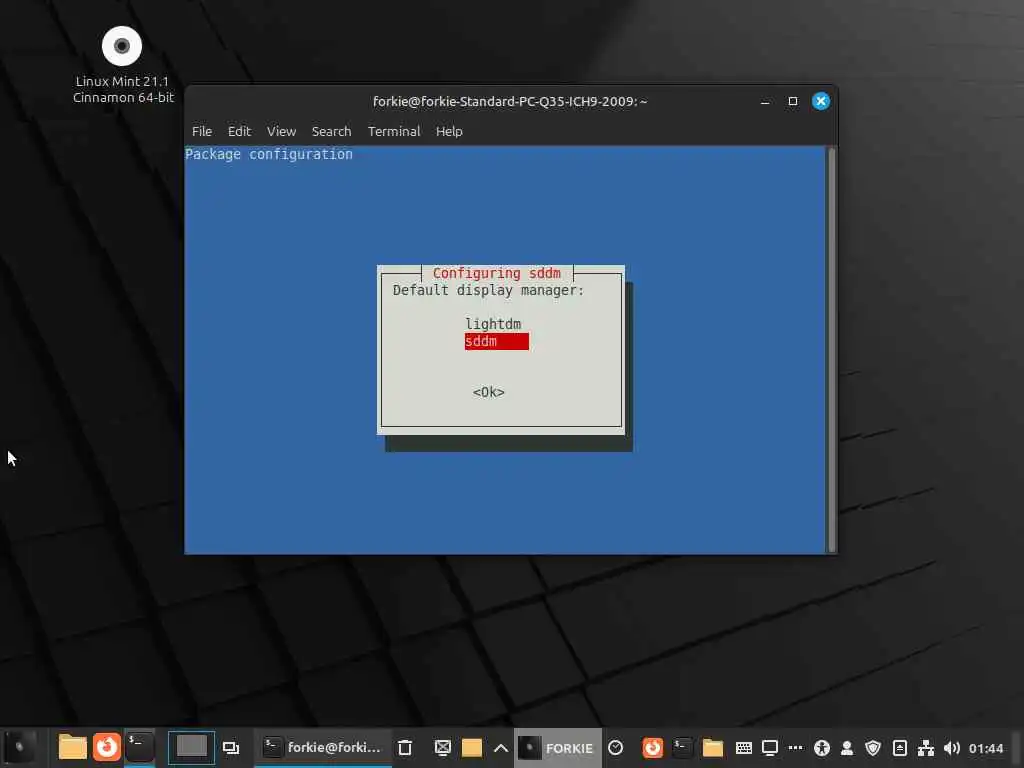Viewport: 1024px width, 768px height.
Task: Click the <Ok> button in the dialog
Action: coord(488,392)
